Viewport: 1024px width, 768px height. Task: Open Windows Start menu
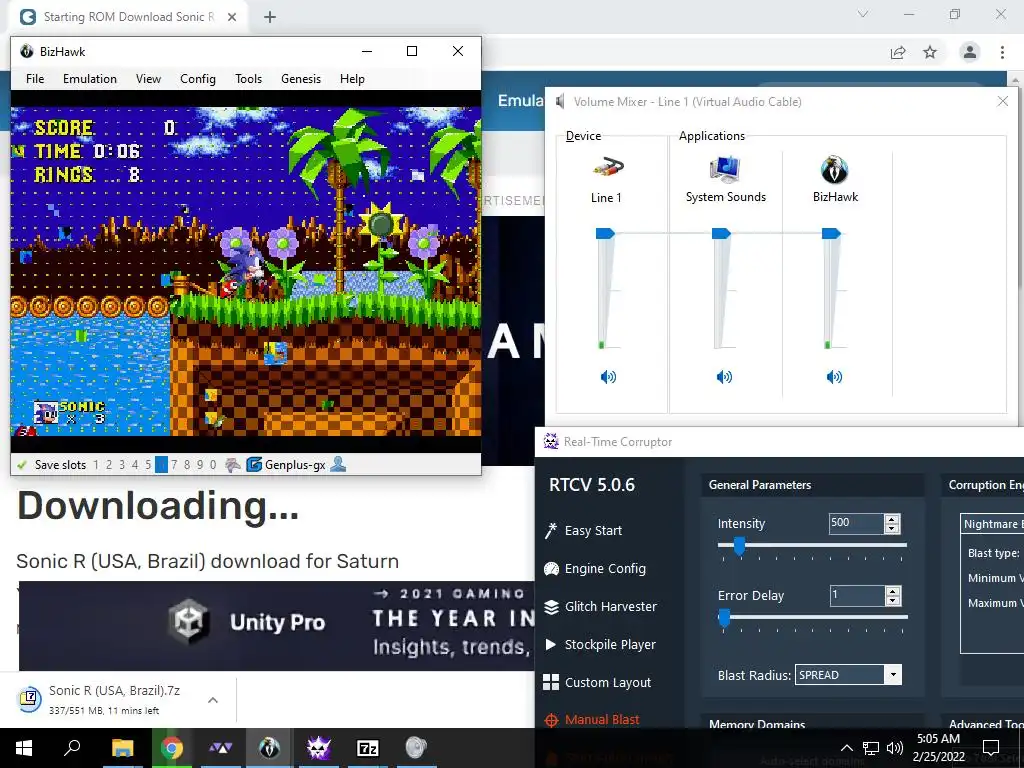pos(24,748)
